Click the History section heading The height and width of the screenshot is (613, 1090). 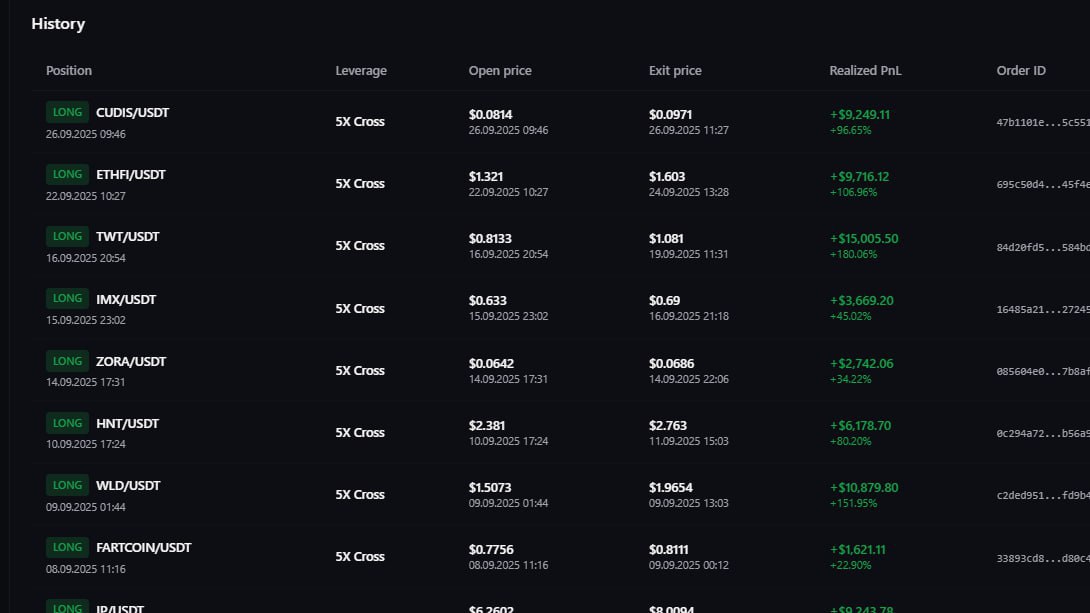(58, 24)
